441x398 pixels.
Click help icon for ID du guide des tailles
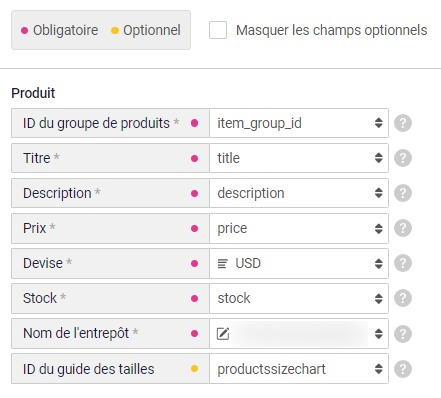coord(403,369)
